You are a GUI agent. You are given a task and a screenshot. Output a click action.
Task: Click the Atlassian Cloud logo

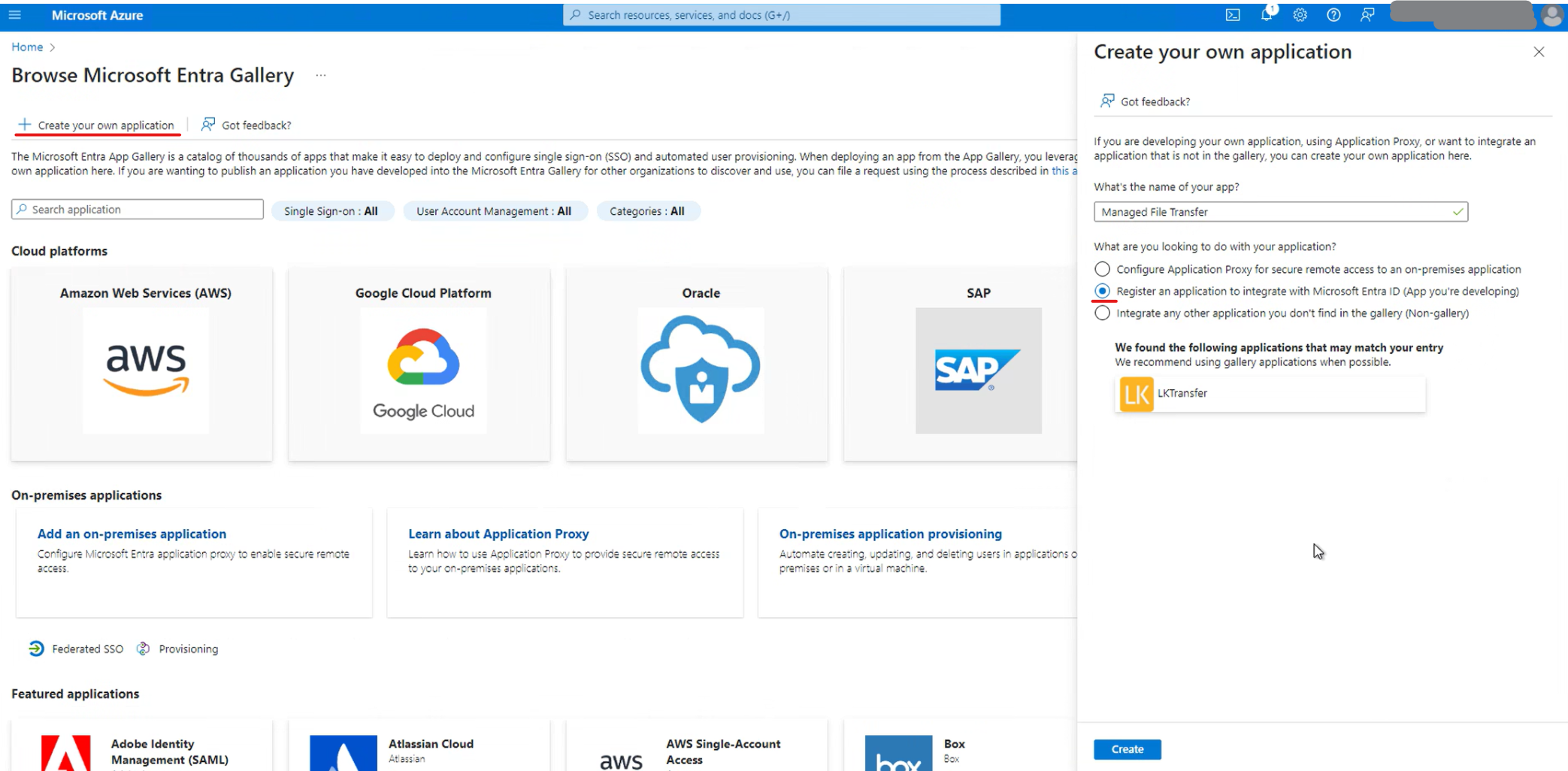(x=344, y=753)
